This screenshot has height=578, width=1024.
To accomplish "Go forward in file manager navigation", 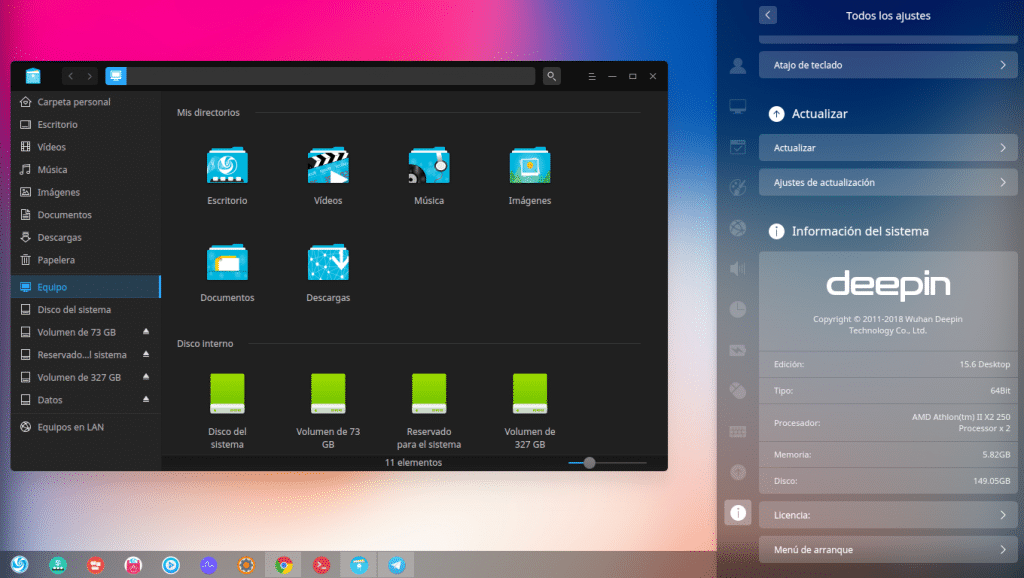I will pyautogui.click(x=90, y=76).
